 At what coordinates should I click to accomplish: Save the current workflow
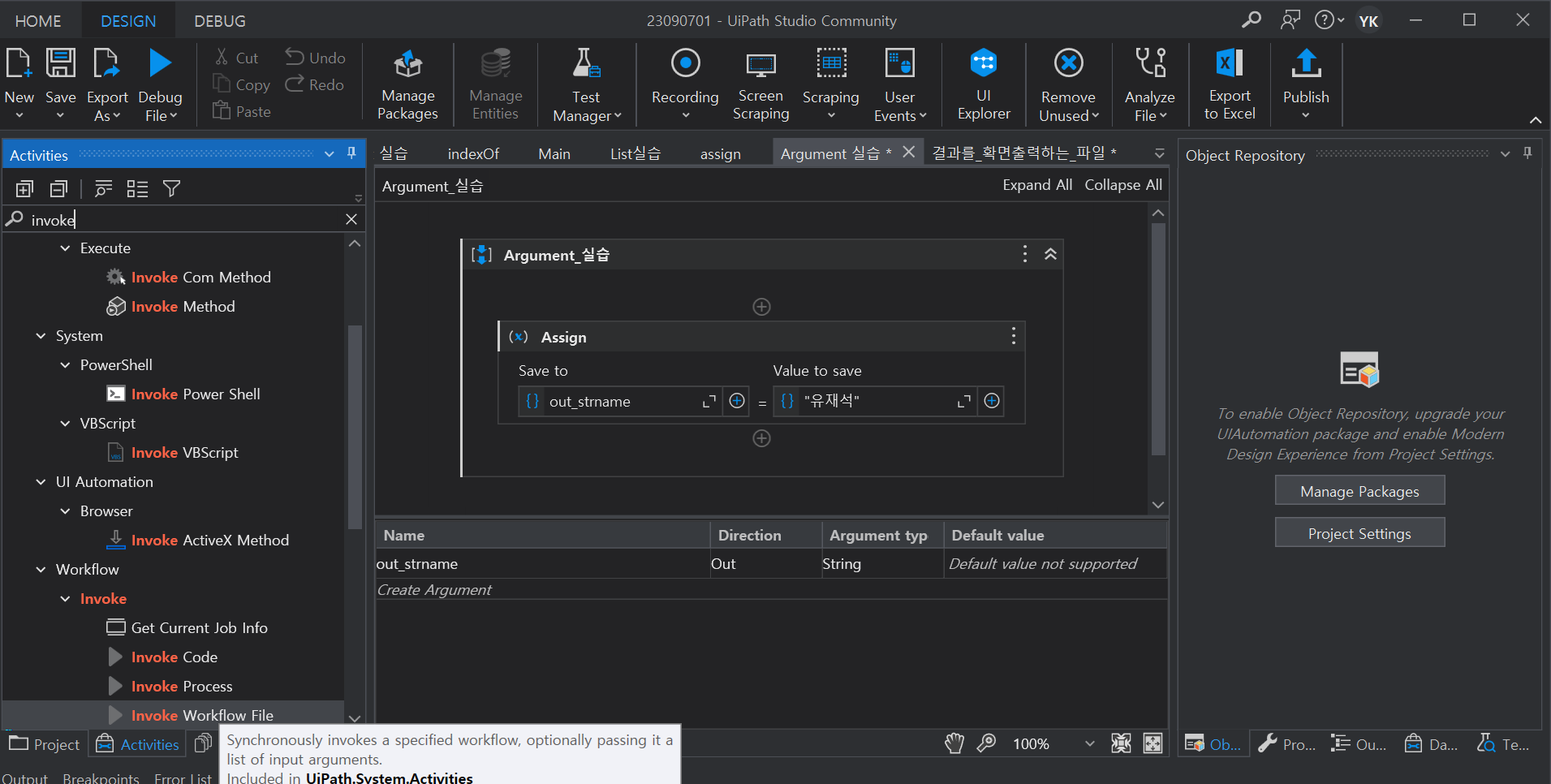[x=60, y=64]
